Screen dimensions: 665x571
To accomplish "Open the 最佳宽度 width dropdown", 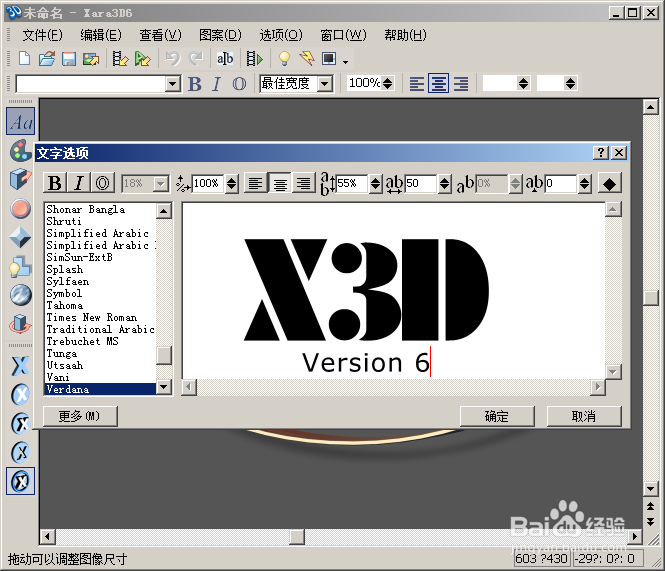I will (x=325, y=84).
